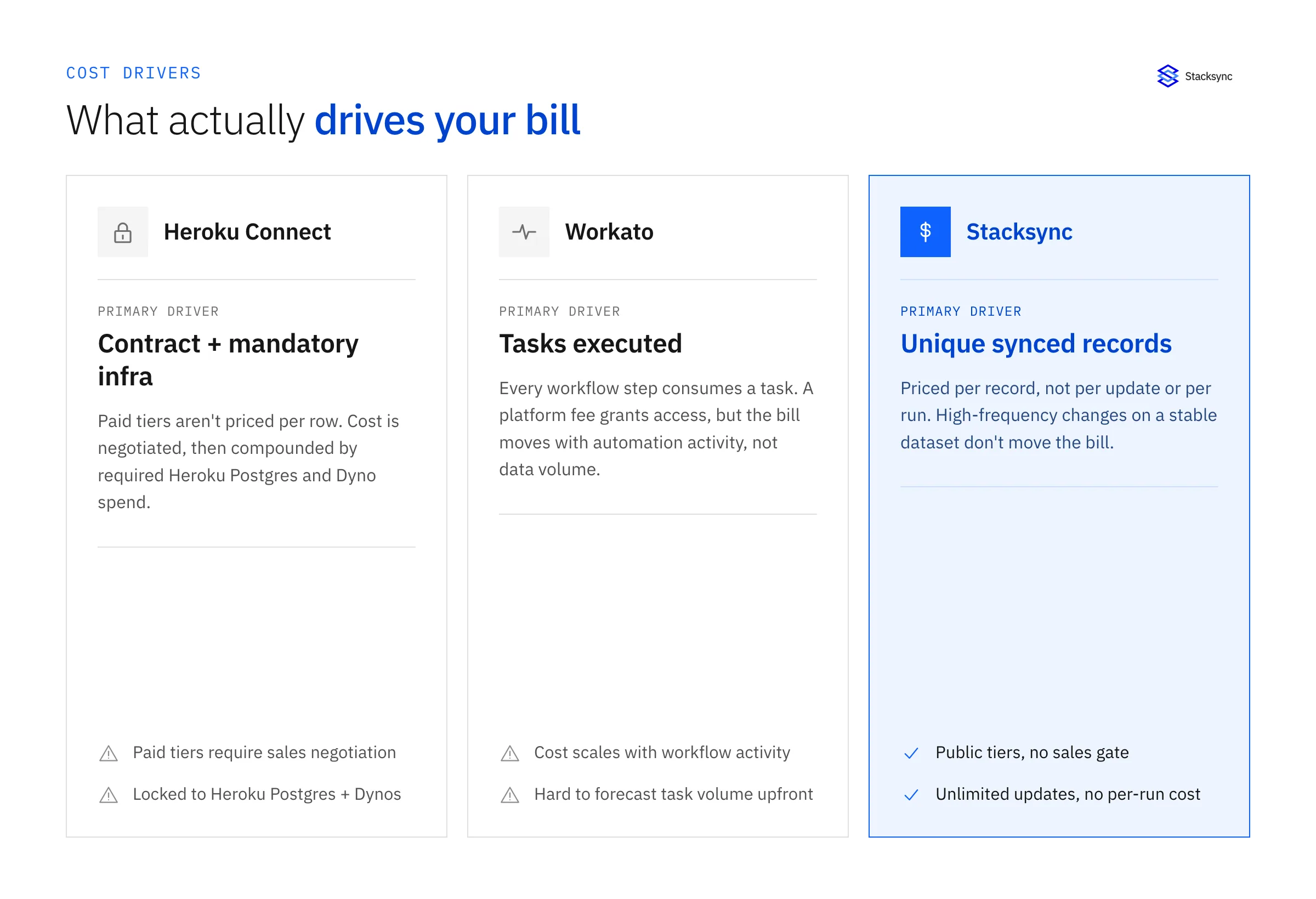Click text Locked to Heroku Postgres + Dynos
The width and height of the screenshot is (1316, 899).
[267, 795]
